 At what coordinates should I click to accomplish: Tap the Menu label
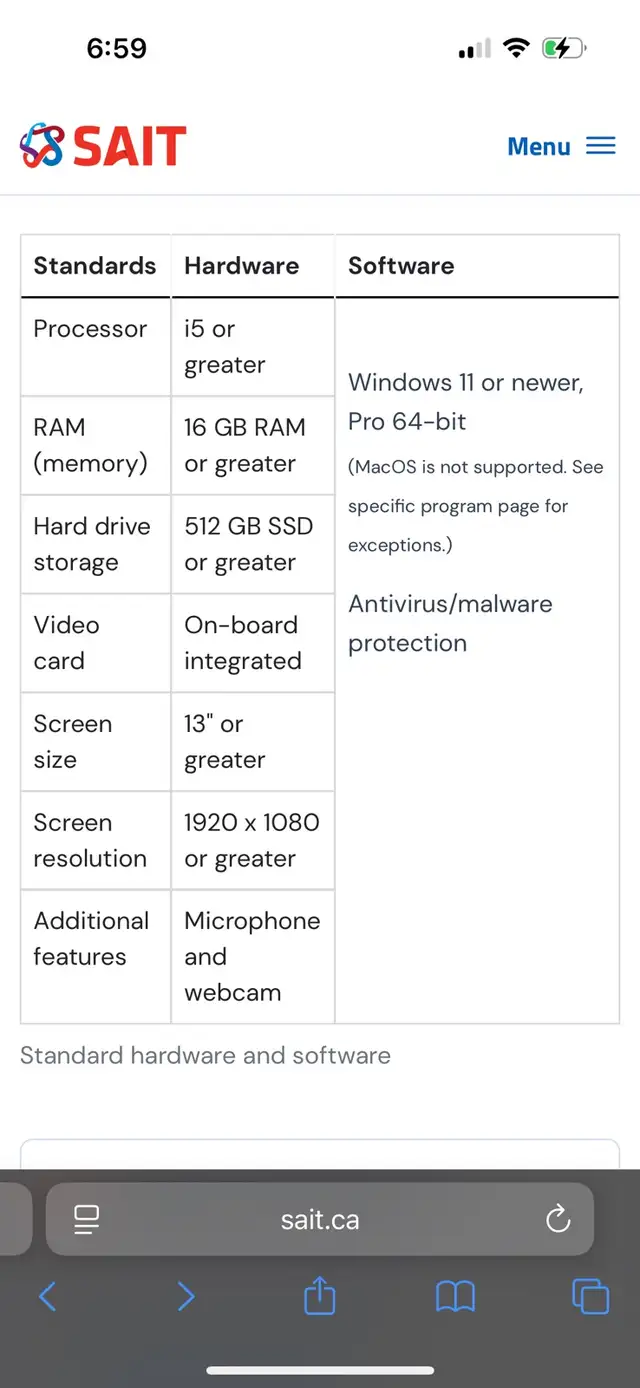[x=539, y=147]
